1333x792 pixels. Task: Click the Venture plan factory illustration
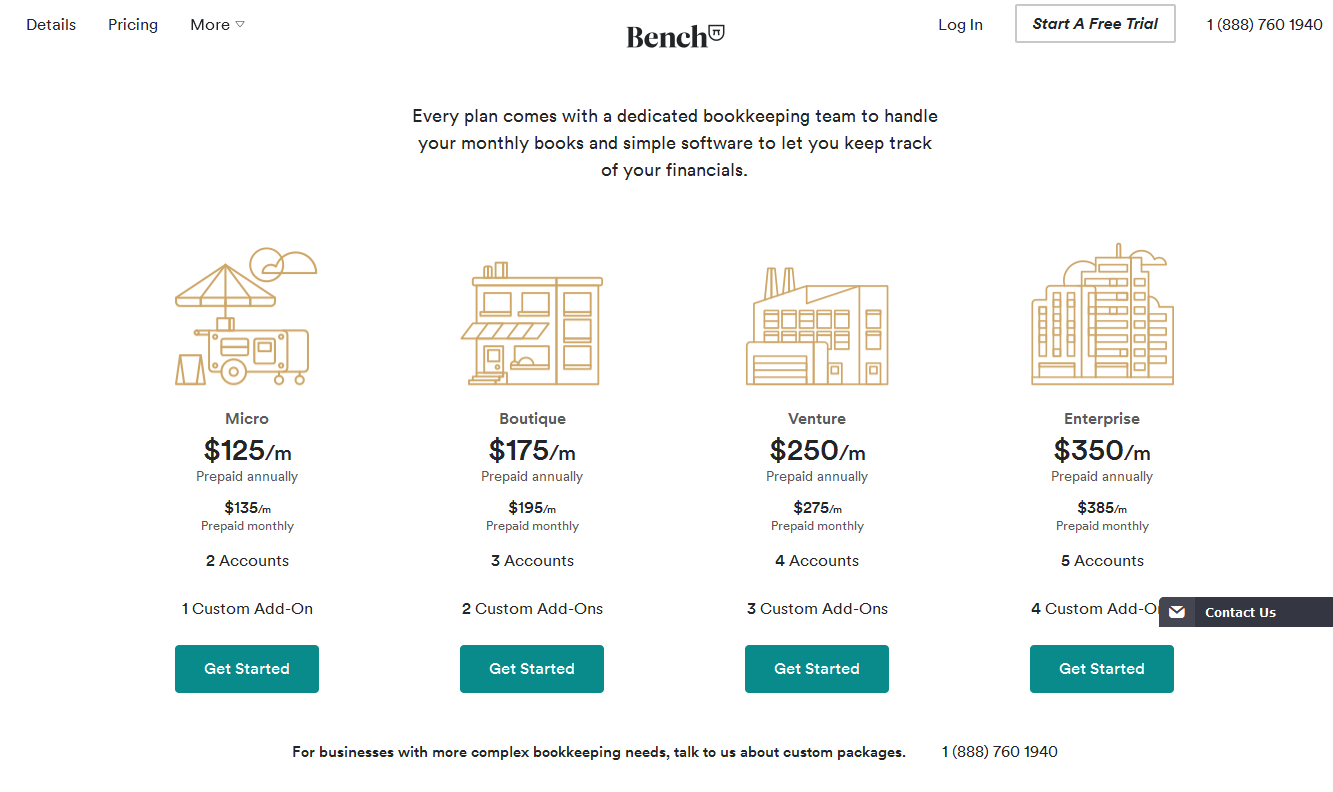(817, 326)
